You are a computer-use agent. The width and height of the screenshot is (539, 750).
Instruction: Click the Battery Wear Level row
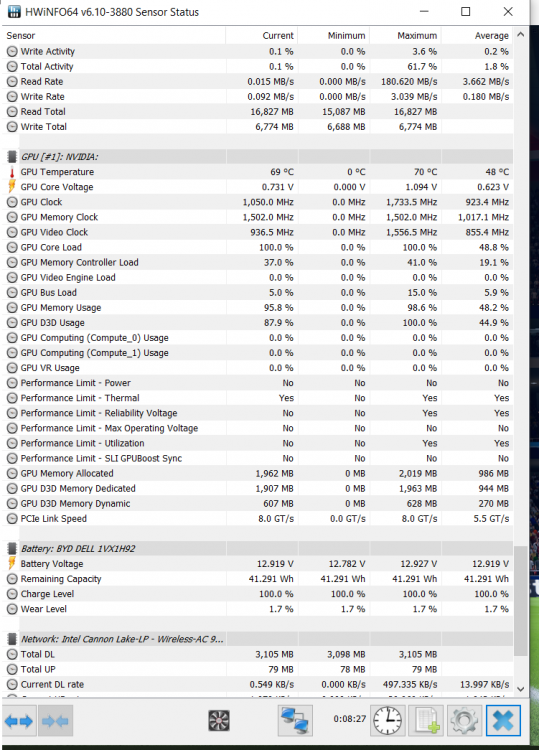[258, 609]
